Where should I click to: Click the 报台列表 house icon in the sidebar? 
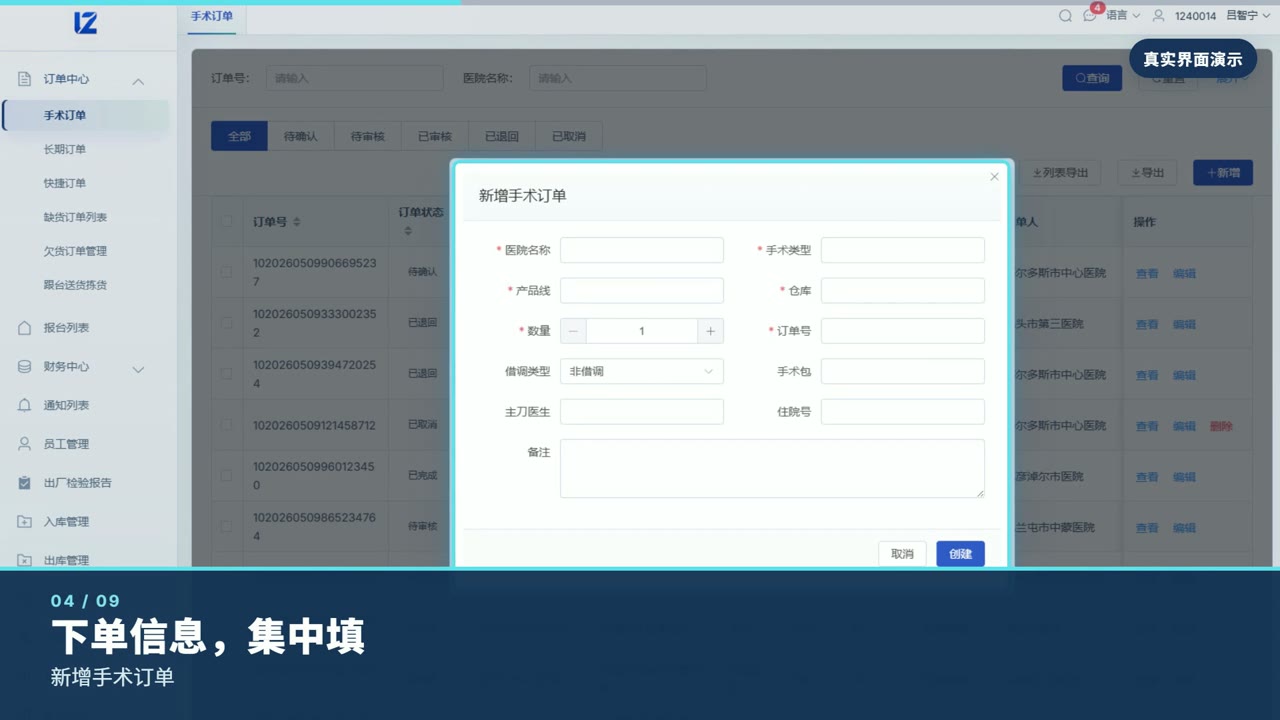25,328
